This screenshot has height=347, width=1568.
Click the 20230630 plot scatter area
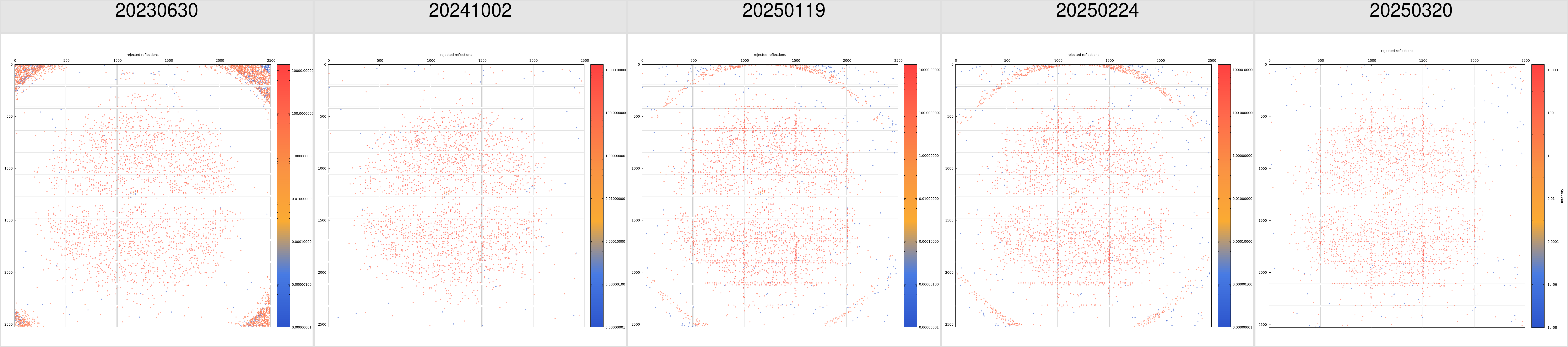click(x=142, y=196)
